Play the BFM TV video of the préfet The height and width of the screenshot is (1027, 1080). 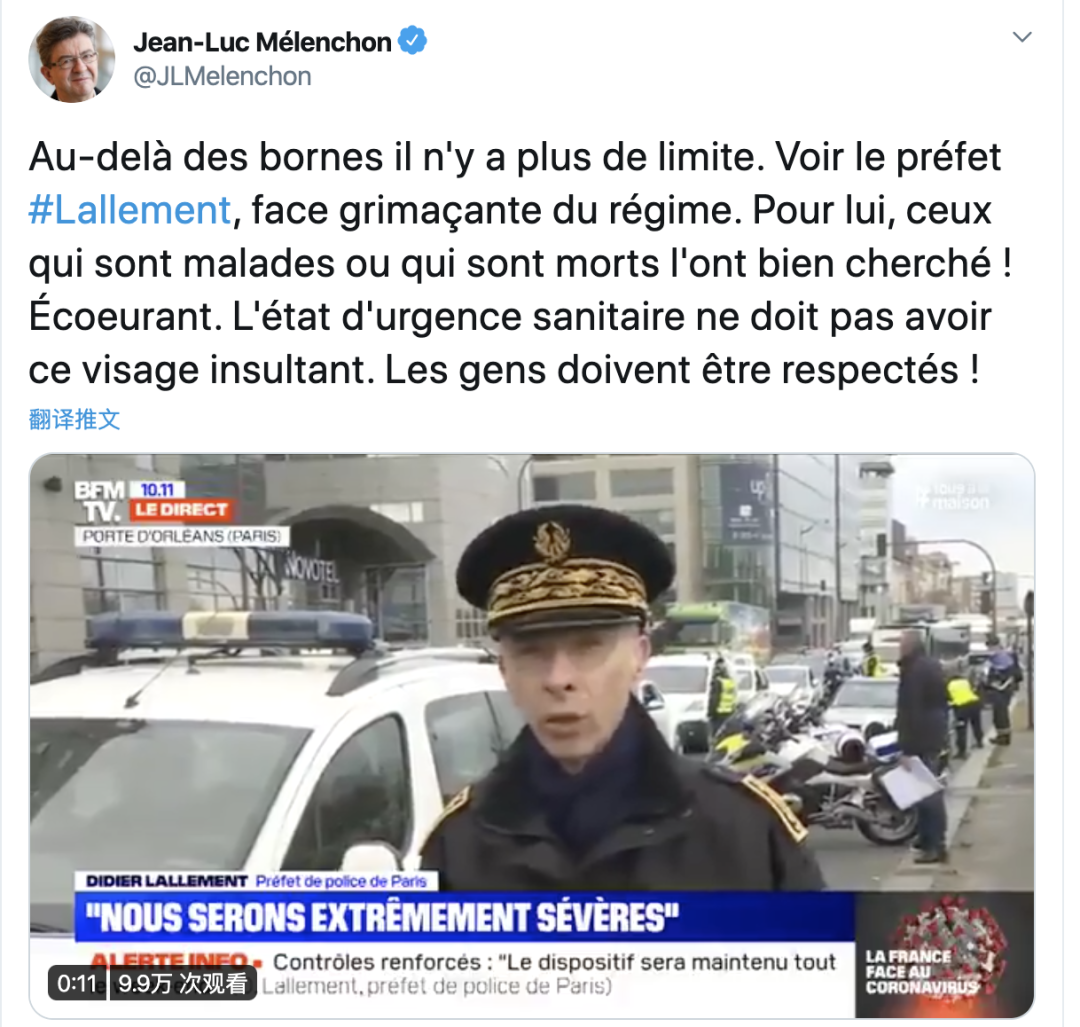(532, 736)
